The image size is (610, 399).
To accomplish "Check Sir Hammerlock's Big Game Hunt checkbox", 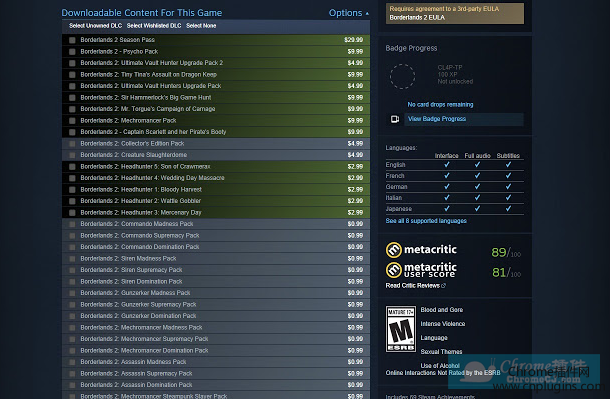I will click(72, 98).
